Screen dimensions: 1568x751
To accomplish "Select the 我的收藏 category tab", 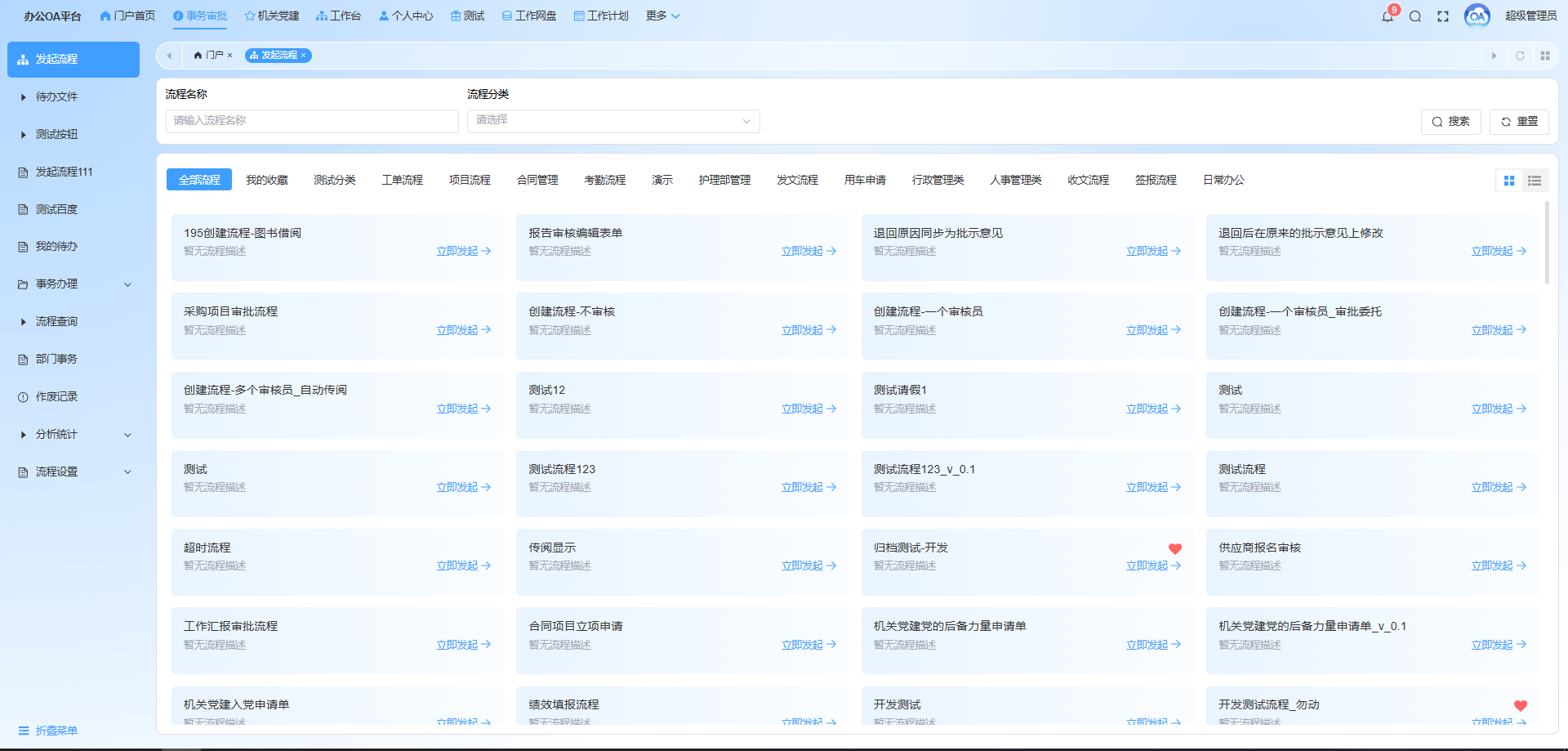I will coord(267,180).
